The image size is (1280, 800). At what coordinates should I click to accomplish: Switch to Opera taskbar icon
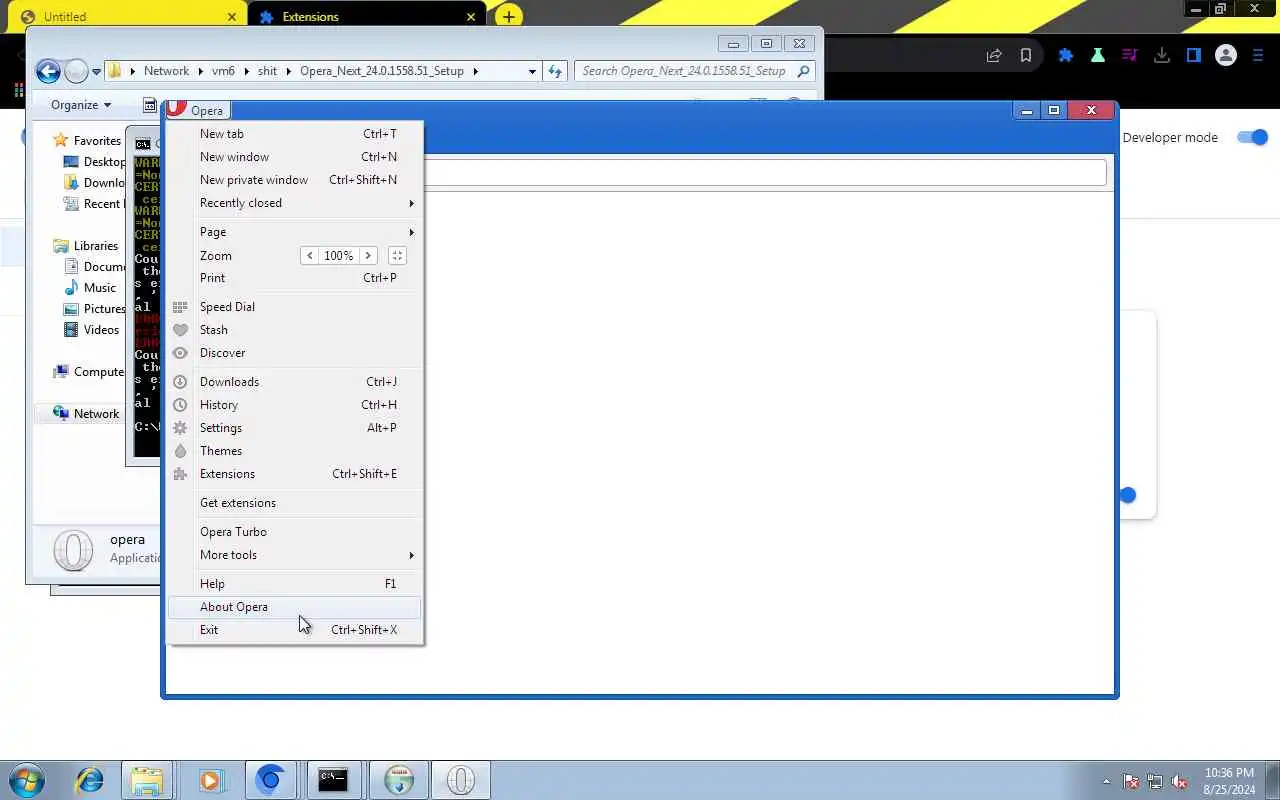[460, 780]
